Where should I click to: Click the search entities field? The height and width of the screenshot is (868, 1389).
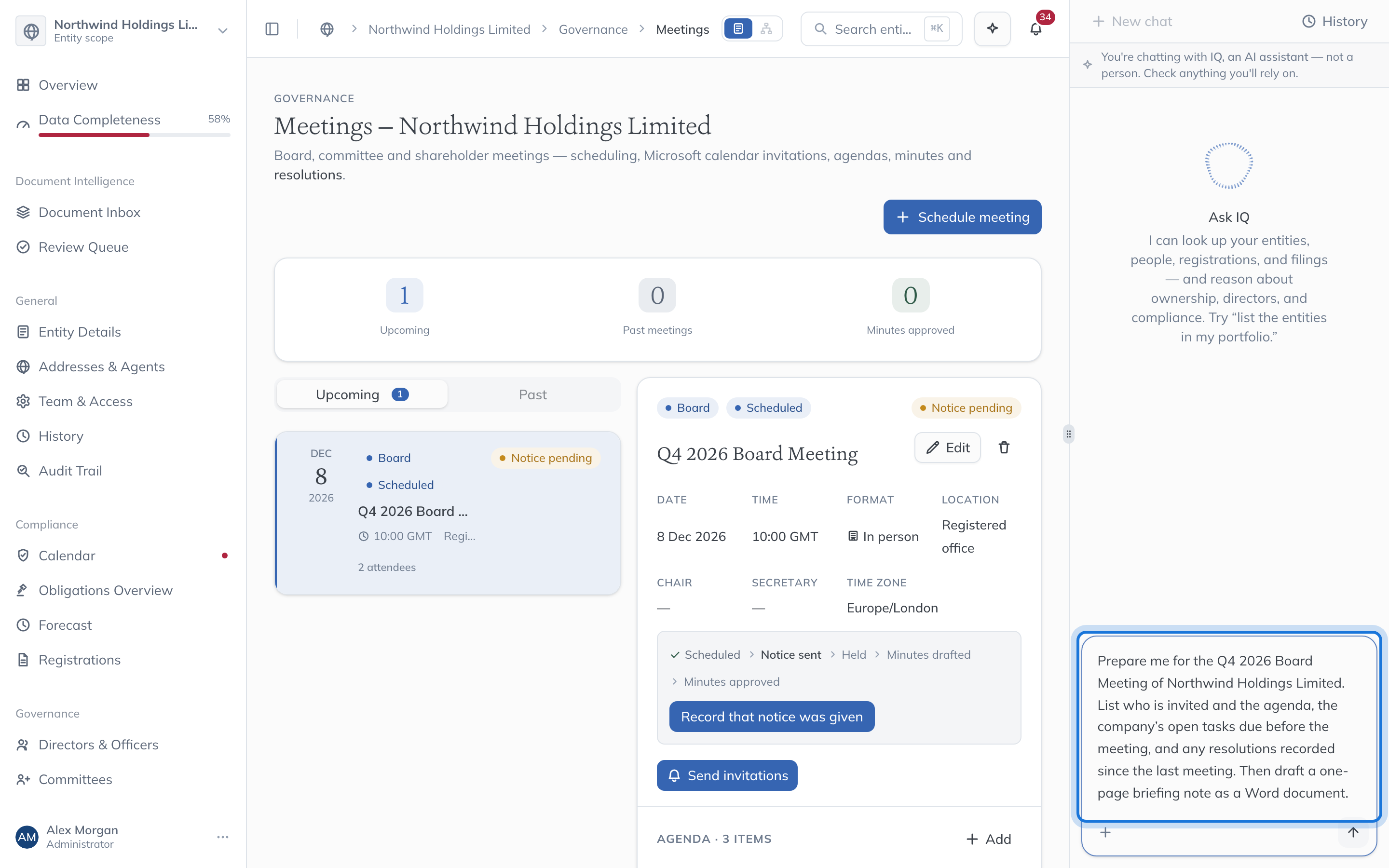(x=881, y=29)
